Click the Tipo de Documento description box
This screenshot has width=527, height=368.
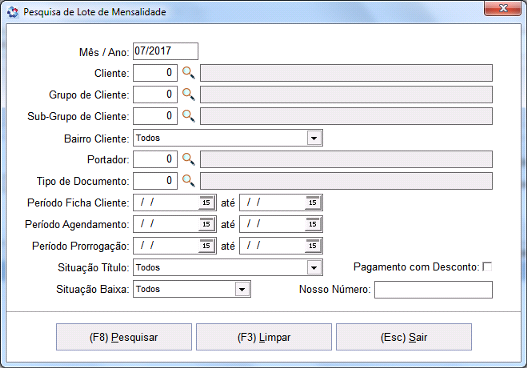point(347,181)
